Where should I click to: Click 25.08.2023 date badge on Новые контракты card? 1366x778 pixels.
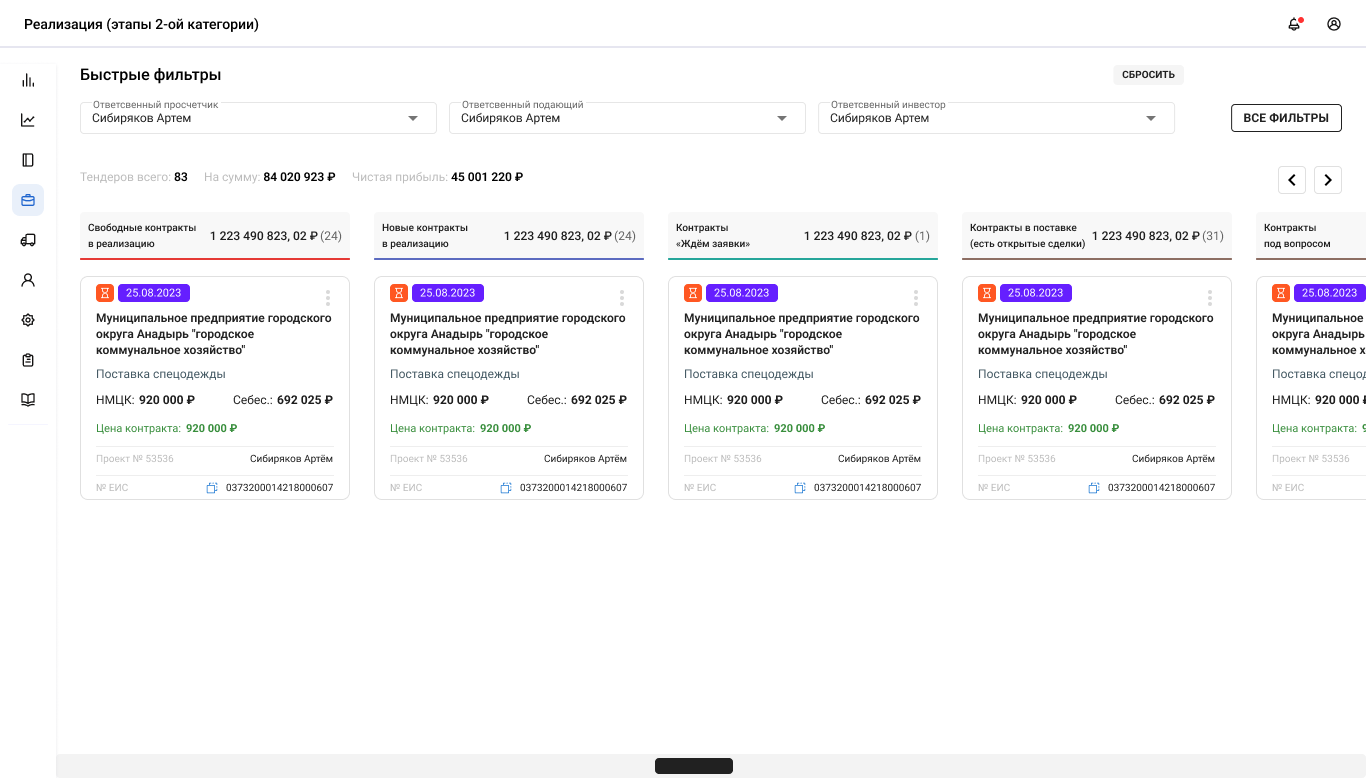coord(448,293)
